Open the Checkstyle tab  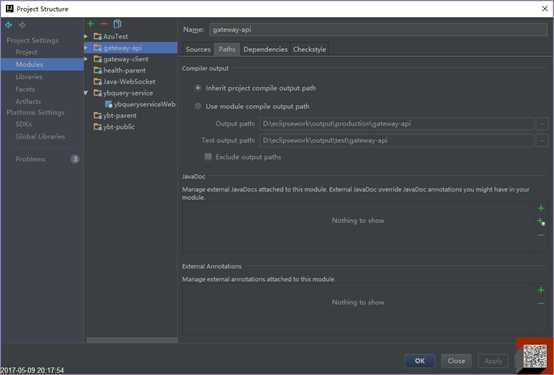click(x=310, y=49)
